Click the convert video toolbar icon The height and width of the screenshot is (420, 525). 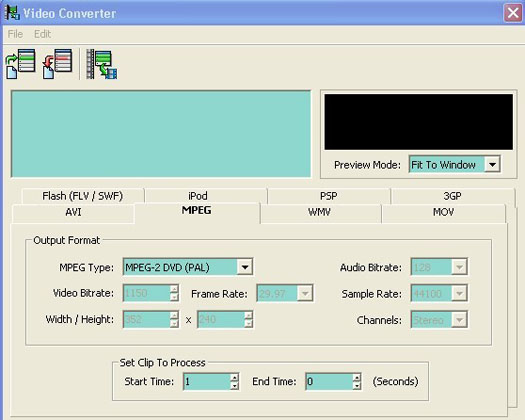click(101, 64)
